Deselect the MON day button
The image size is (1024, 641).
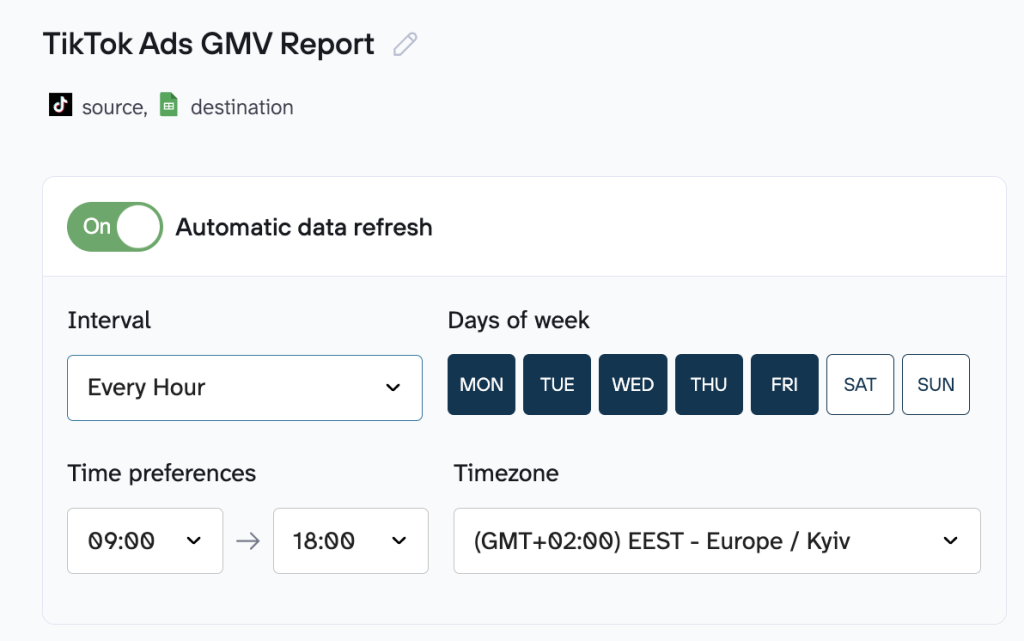coord(481,384)
